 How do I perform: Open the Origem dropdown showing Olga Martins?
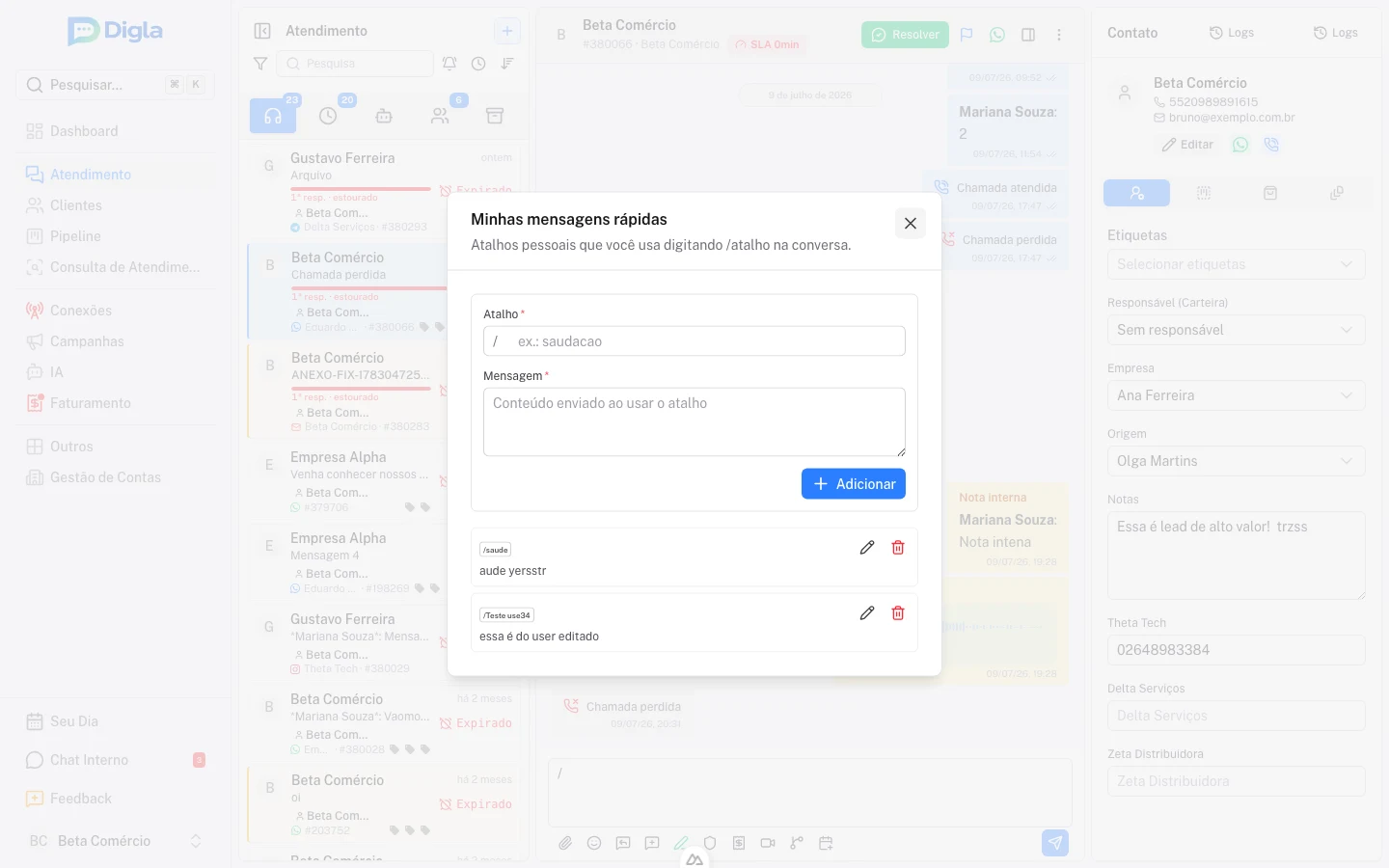point(1237,461)
